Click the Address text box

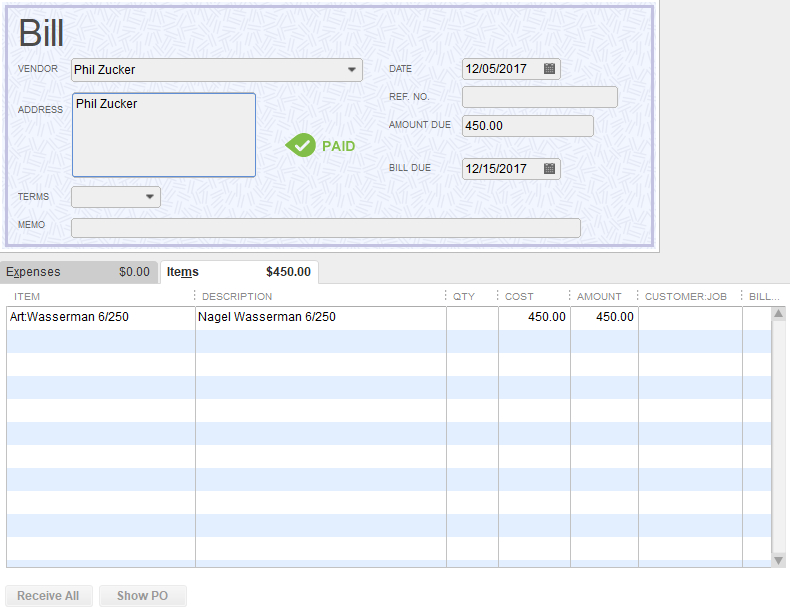164,135
